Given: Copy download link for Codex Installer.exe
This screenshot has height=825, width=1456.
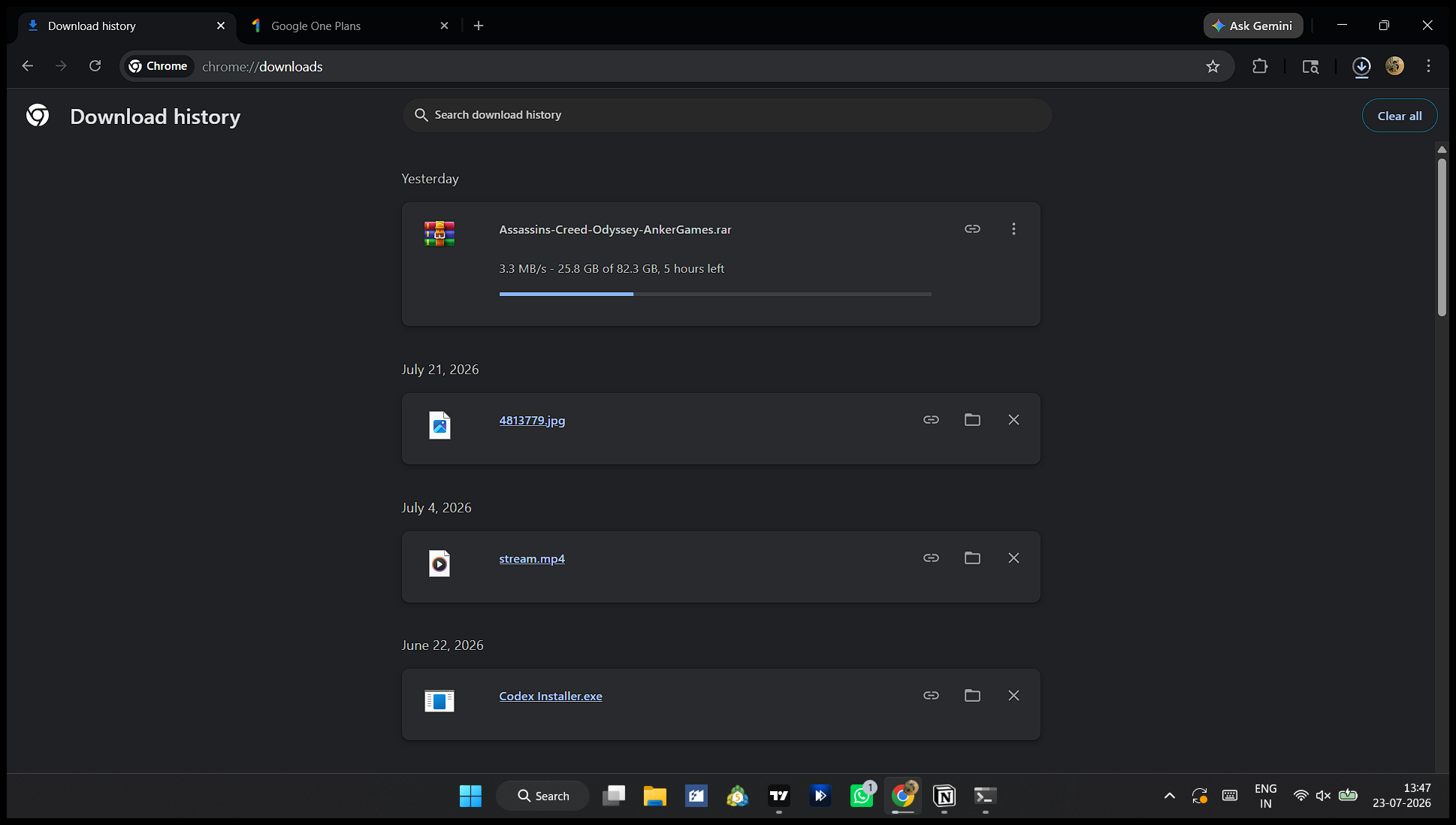Looking at the screenshot, I should [931, 696].
